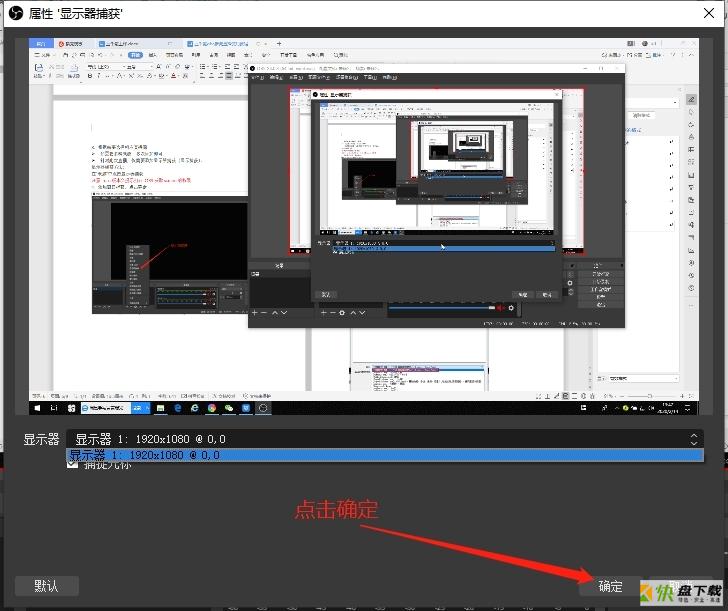Viewport: 728px width, 611px height.
Task: Click the up-down arrows at the display dropdown's right end
Action: pos(694,439)
